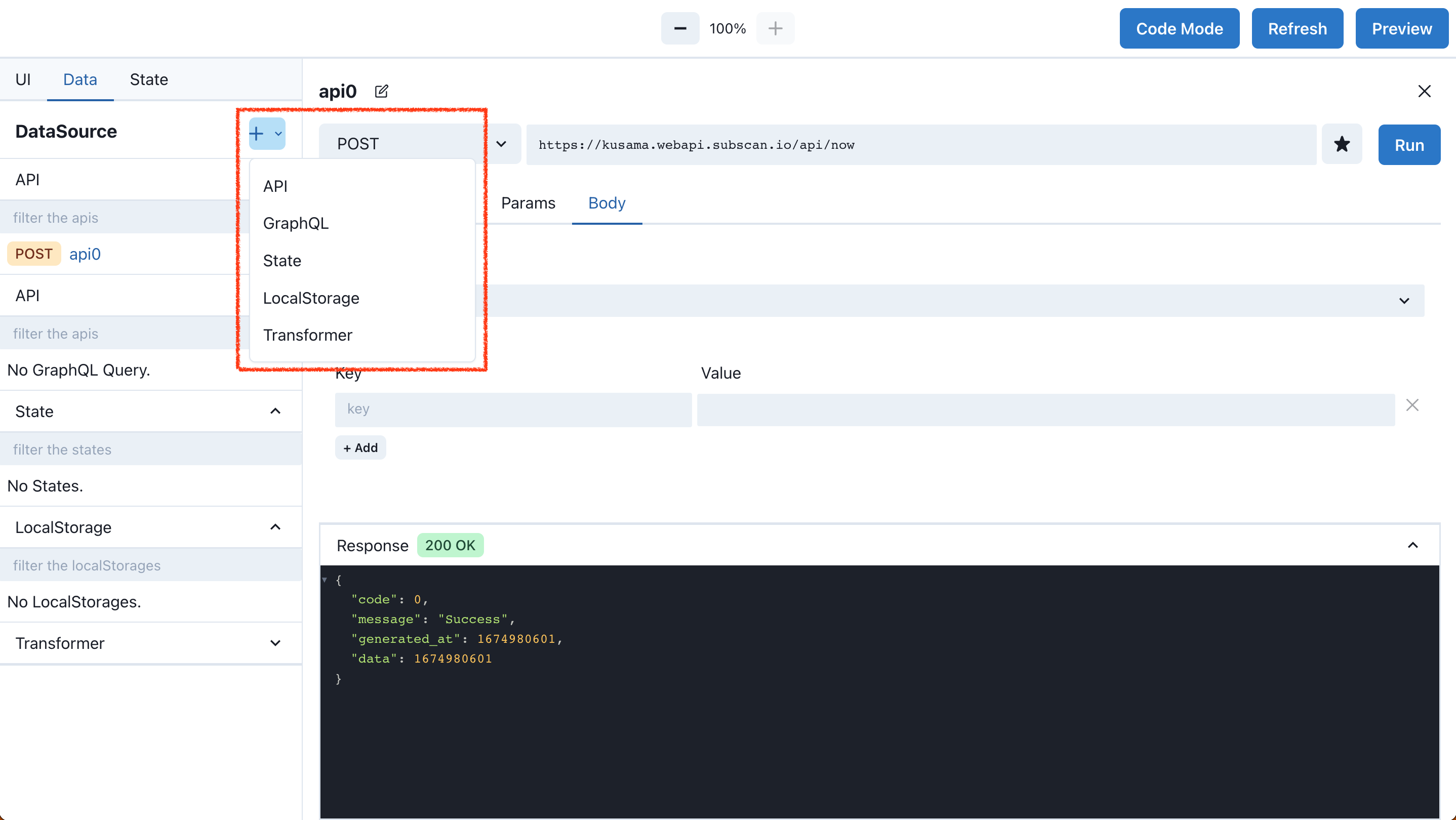Collapse the State section
The height and width of the screenshot is (820, 1456).
[x=275, y=411]
